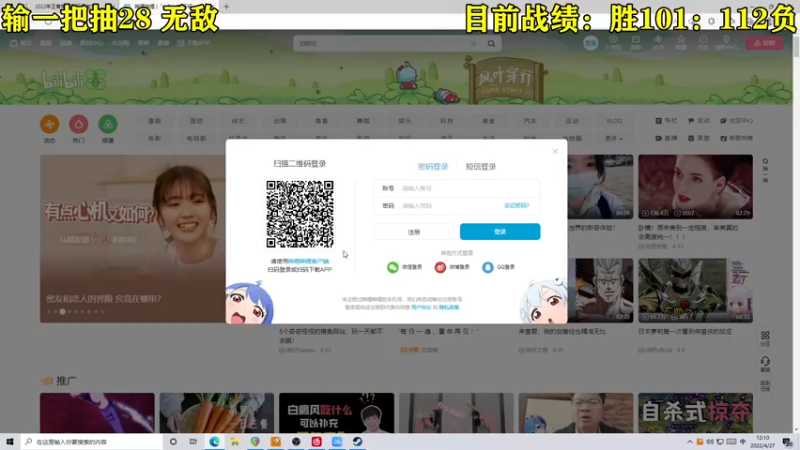
Task: Open the red 热门 circle icon
Action: 79,124
